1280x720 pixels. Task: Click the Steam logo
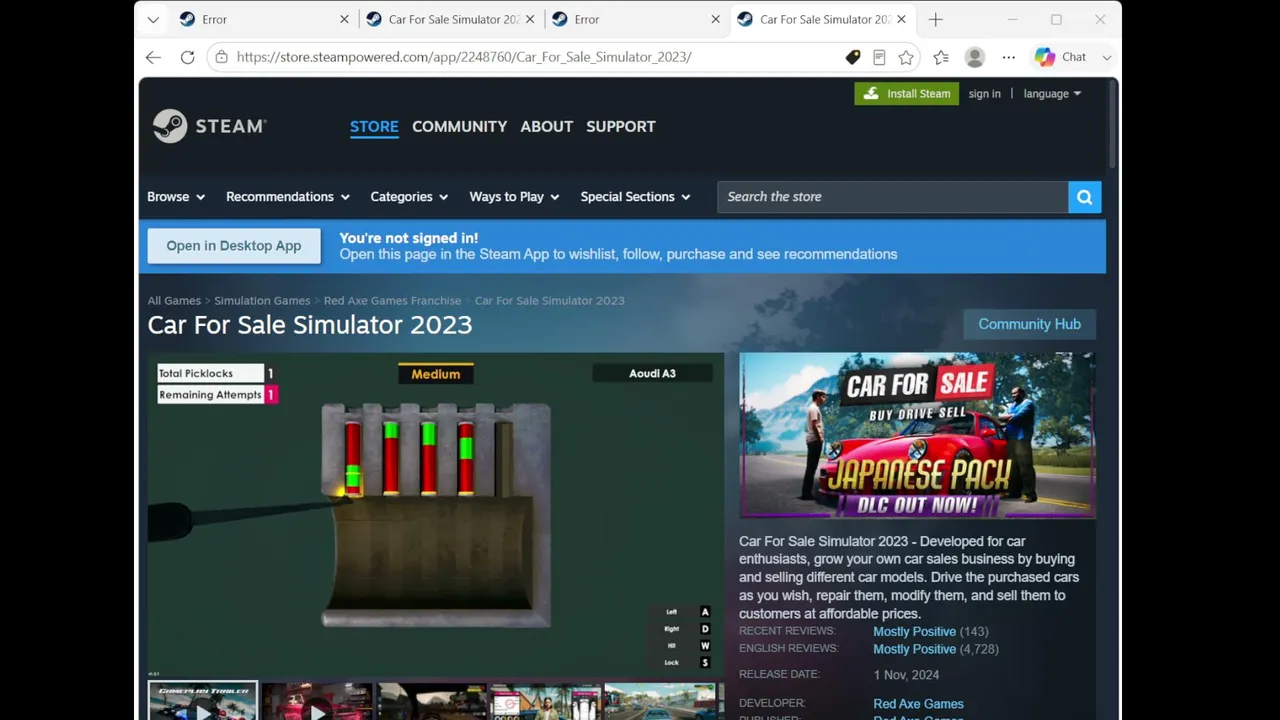pyautogui.click(x=210, y=126)
